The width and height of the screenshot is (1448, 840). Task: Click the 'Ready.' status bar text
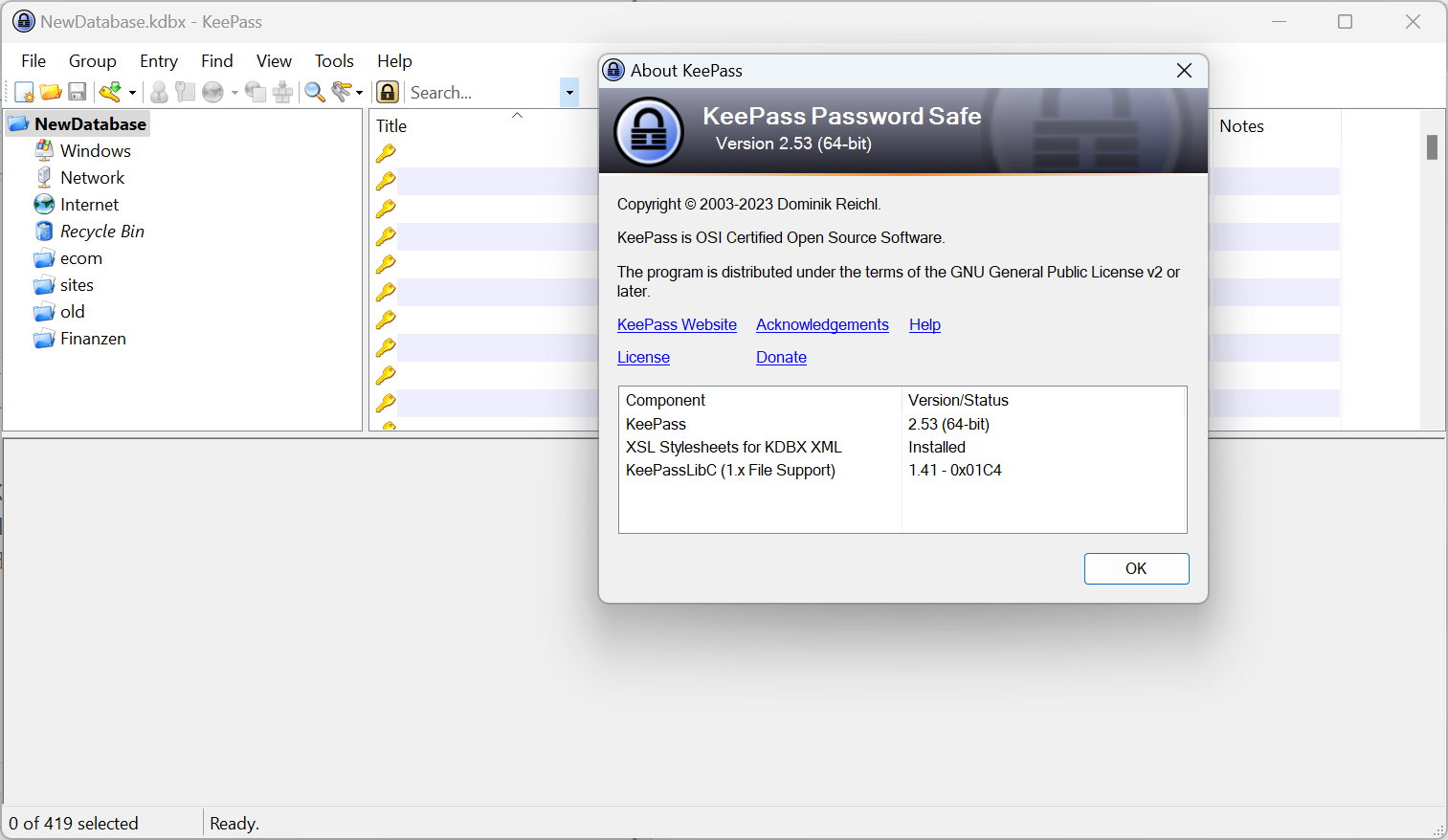(x=234, y=823)
